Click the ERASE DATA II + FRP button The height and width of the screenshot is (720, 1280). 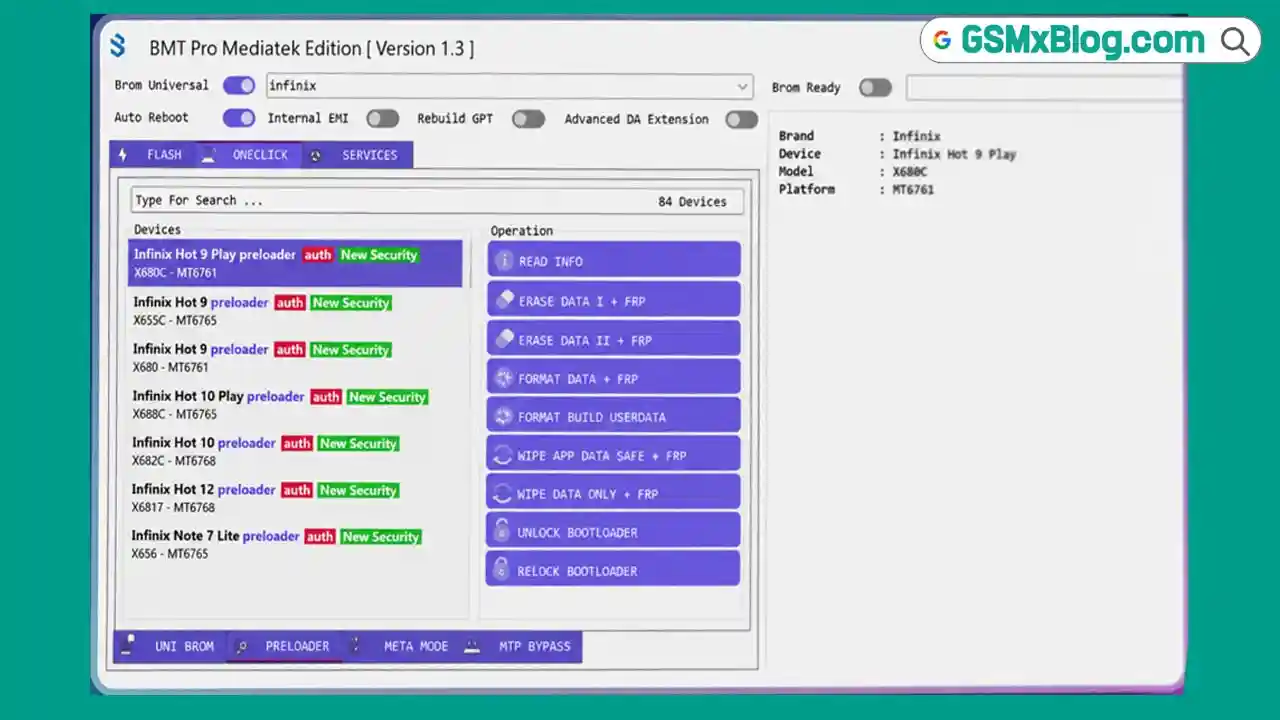coord(614,339)
